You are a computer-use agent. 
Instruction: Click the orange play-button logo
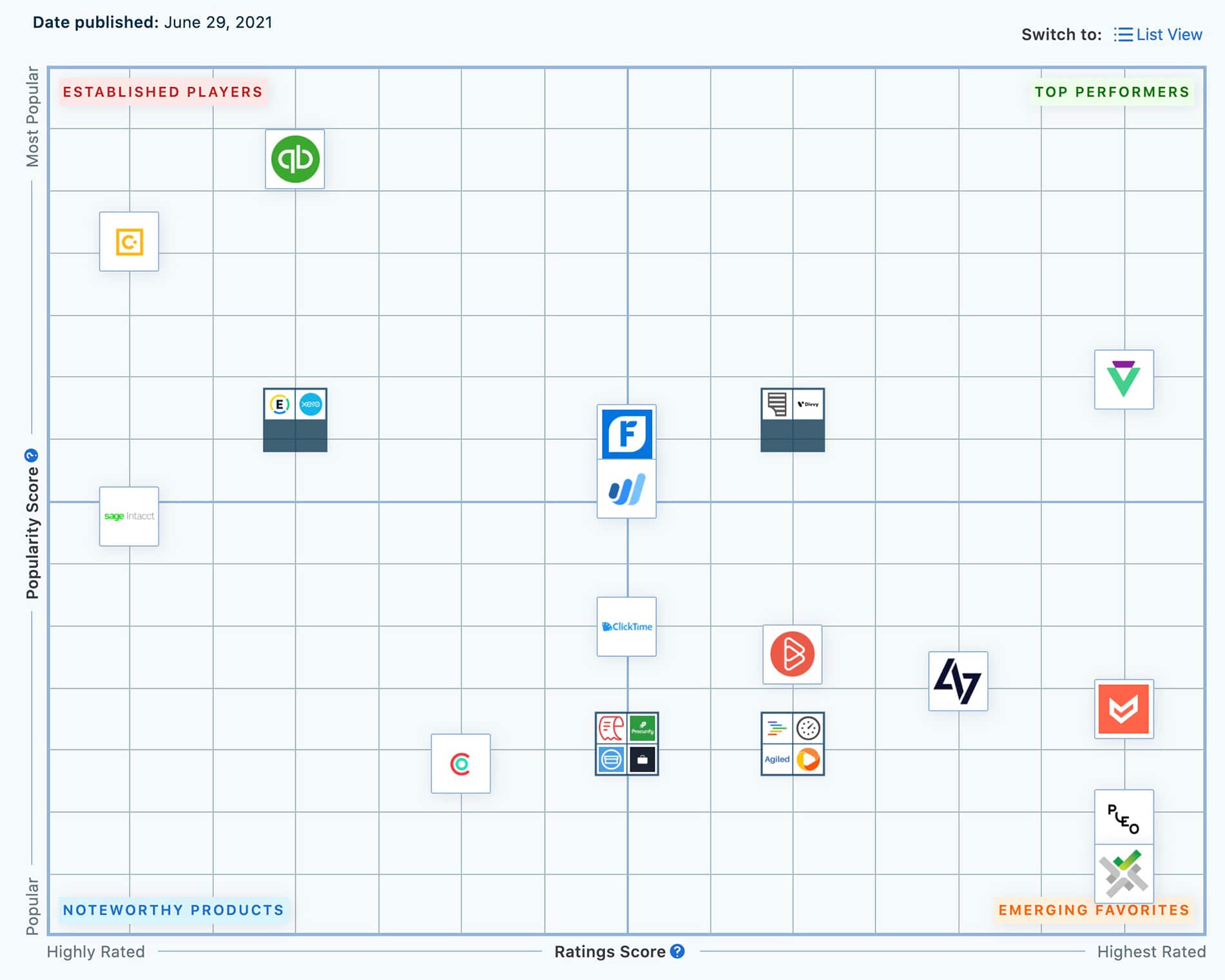[x=808, y=760]
